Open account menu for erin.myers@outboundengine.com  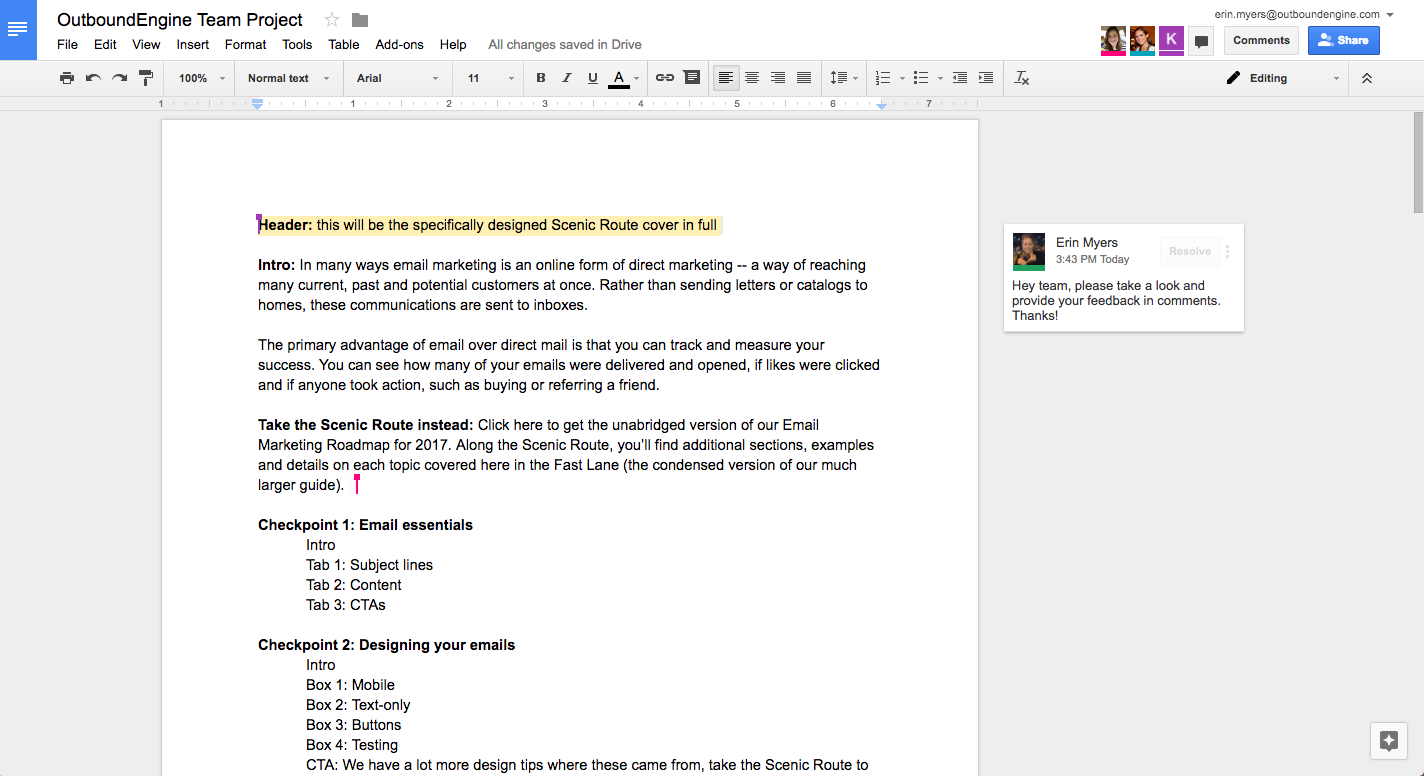(x=1304, y=14)
